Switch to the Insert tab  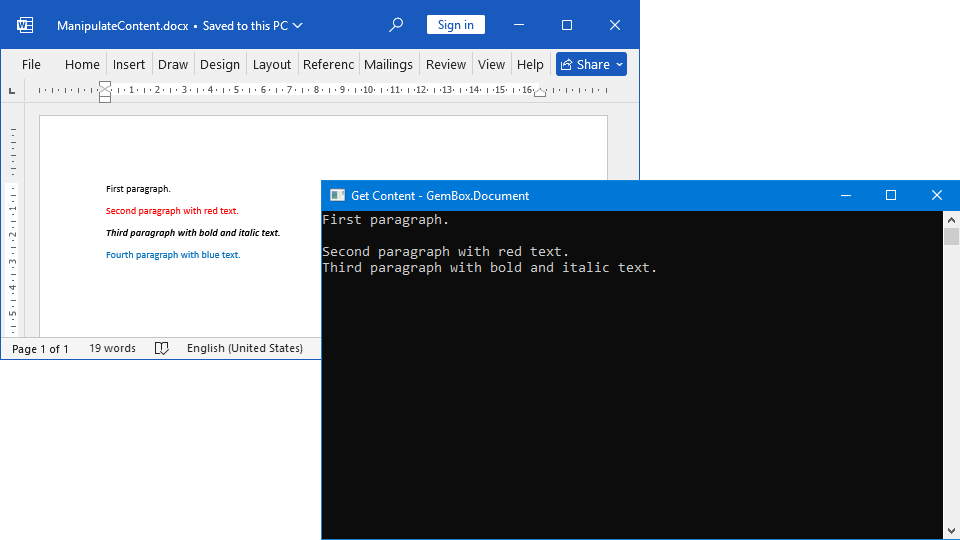[x=129, y=64]
